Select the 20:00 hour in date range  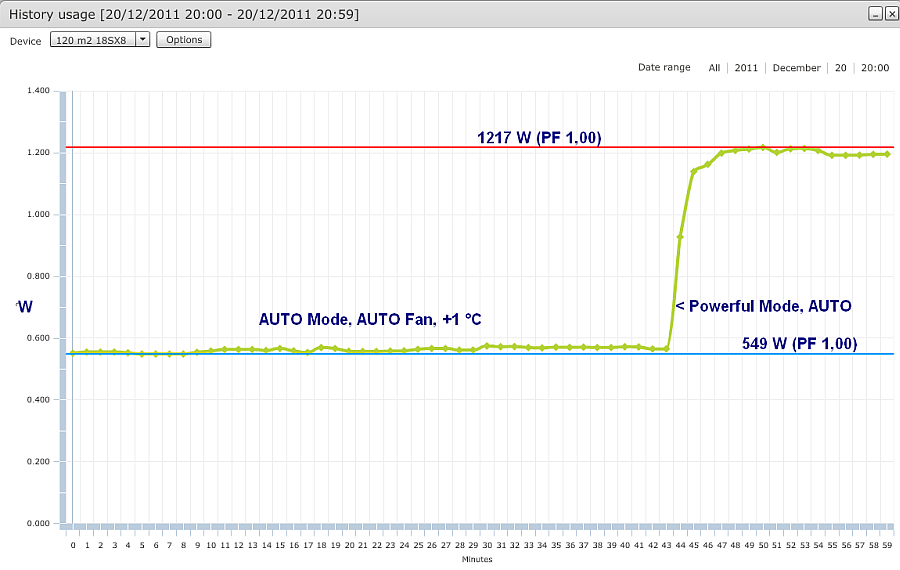click(x=875, y=68)
